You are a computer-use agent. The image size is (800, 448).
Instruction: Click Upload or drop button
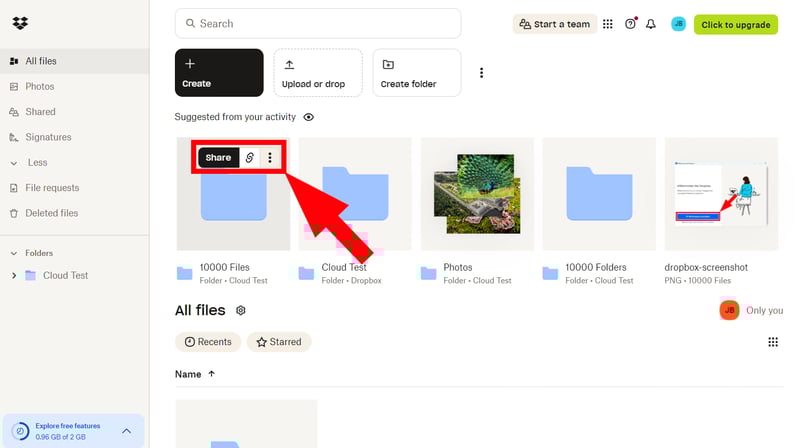pyautogui.click(x=318, y=72)
